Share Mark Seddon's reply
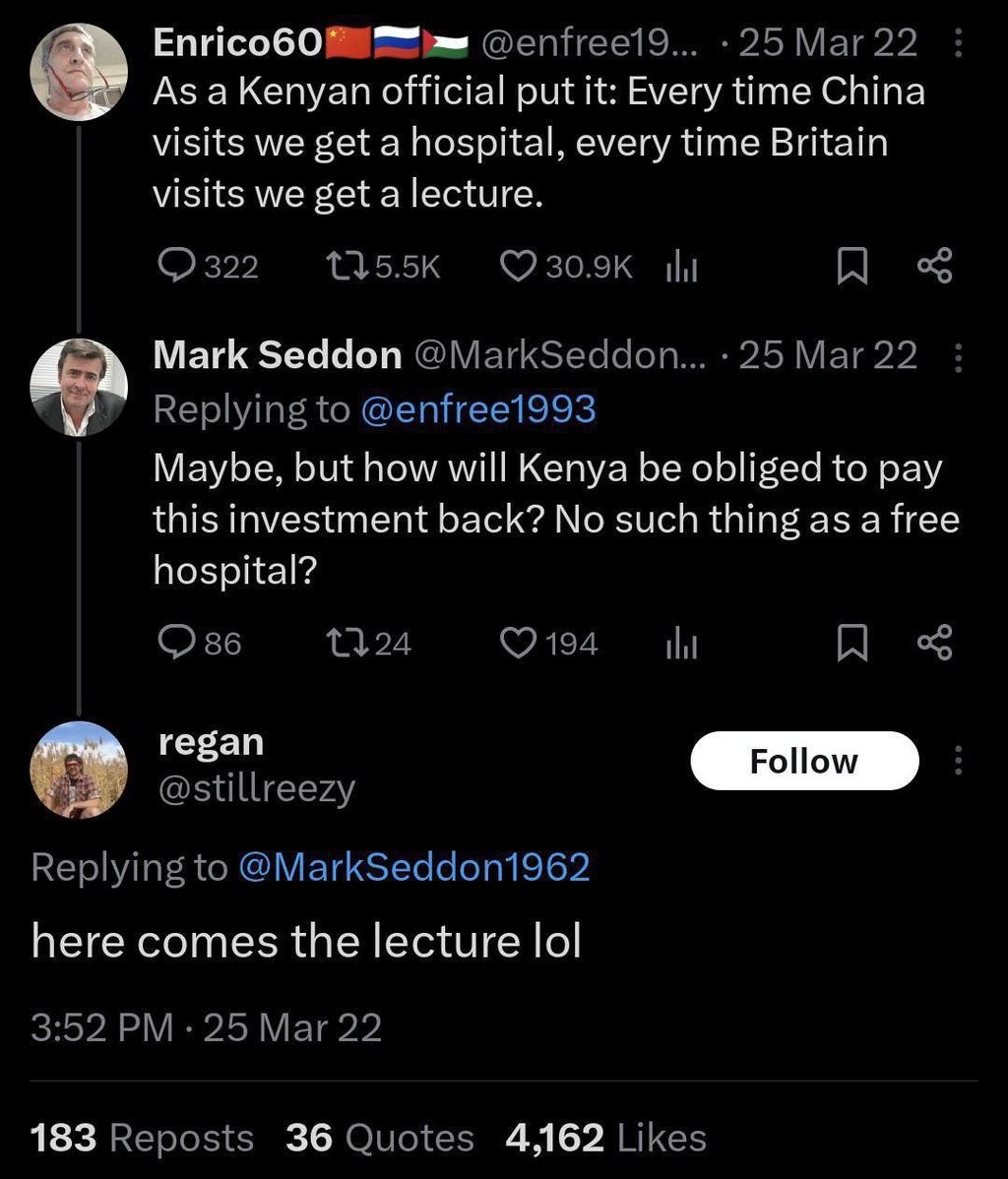1008x1179 pixels. 934,644
